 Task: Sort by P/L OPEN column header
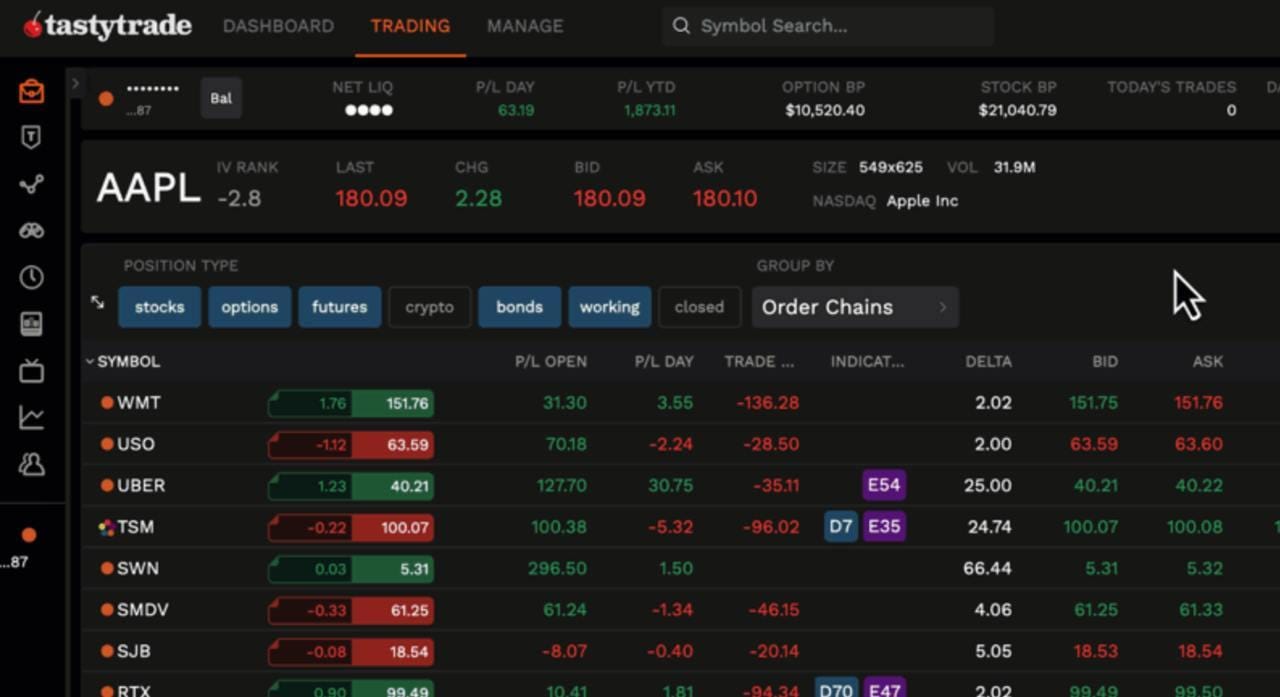(551, 362)
